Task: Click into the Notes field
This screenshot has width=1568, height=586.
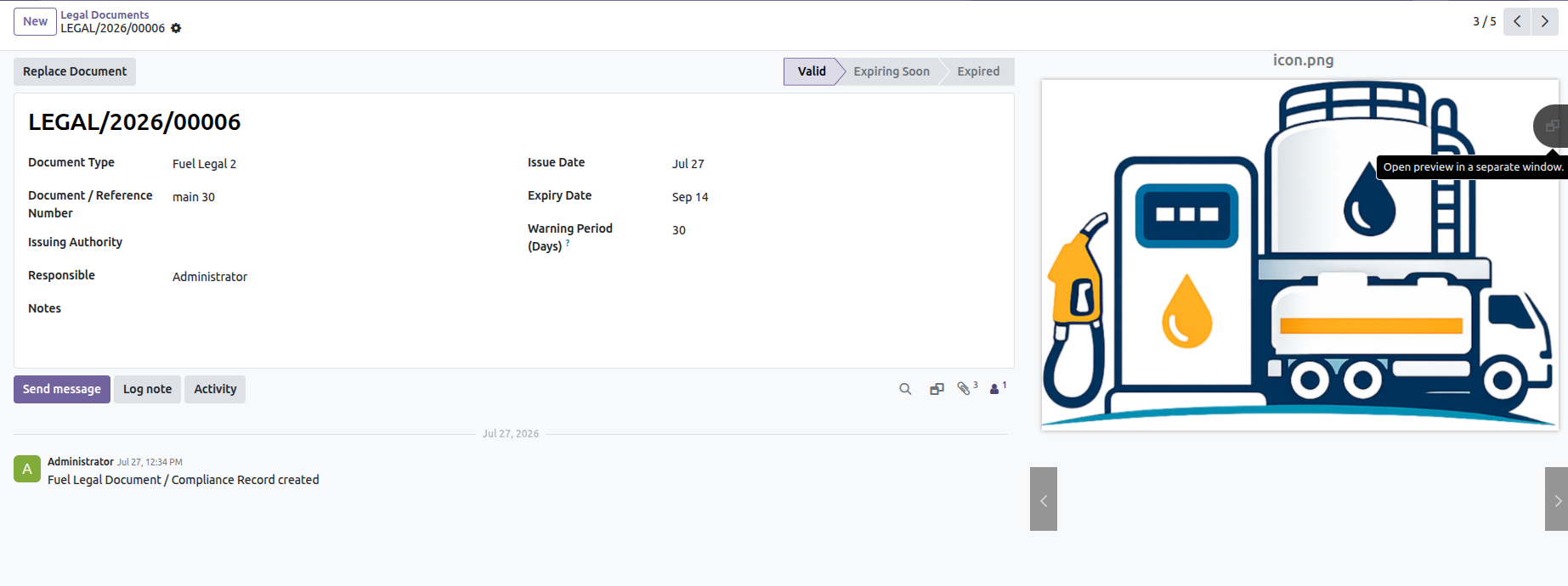Action: [x=337, y=310]
